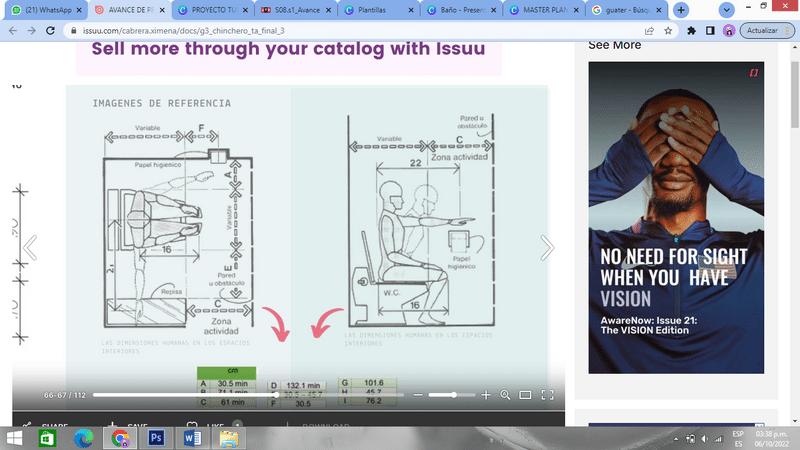The height and width of the screenshot is (450, 800).
Task: Go to the next document page arrow
Action: click(547, 248)
